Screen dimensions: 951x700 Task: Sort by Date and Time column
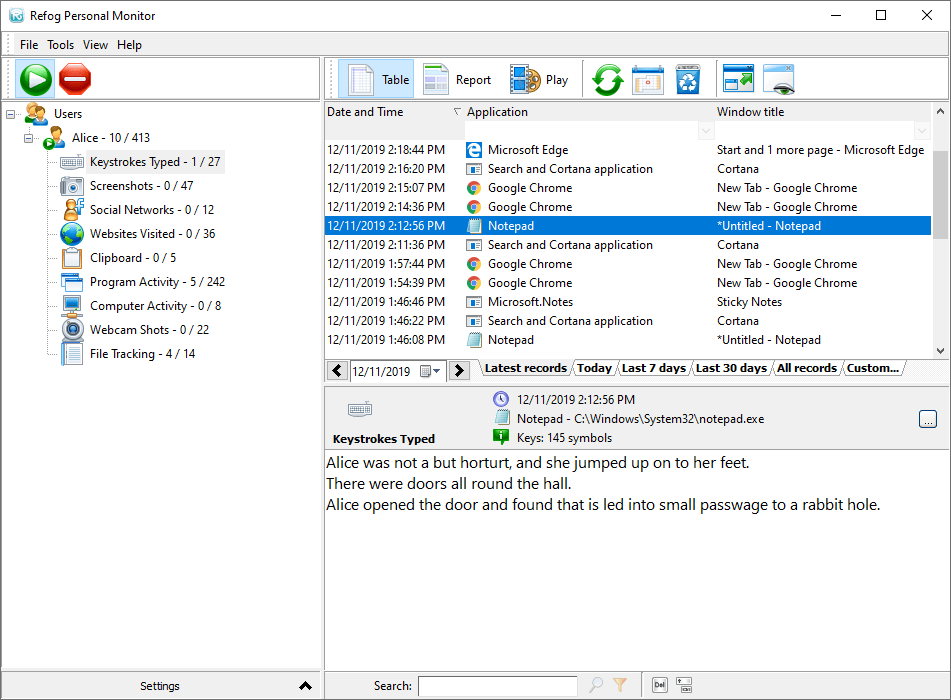365,112
